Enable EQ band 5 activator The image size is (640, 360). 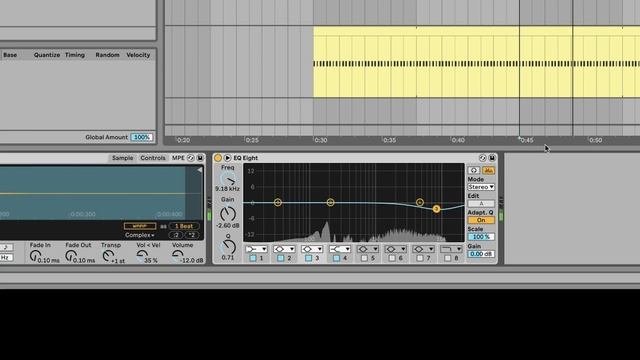364,258
